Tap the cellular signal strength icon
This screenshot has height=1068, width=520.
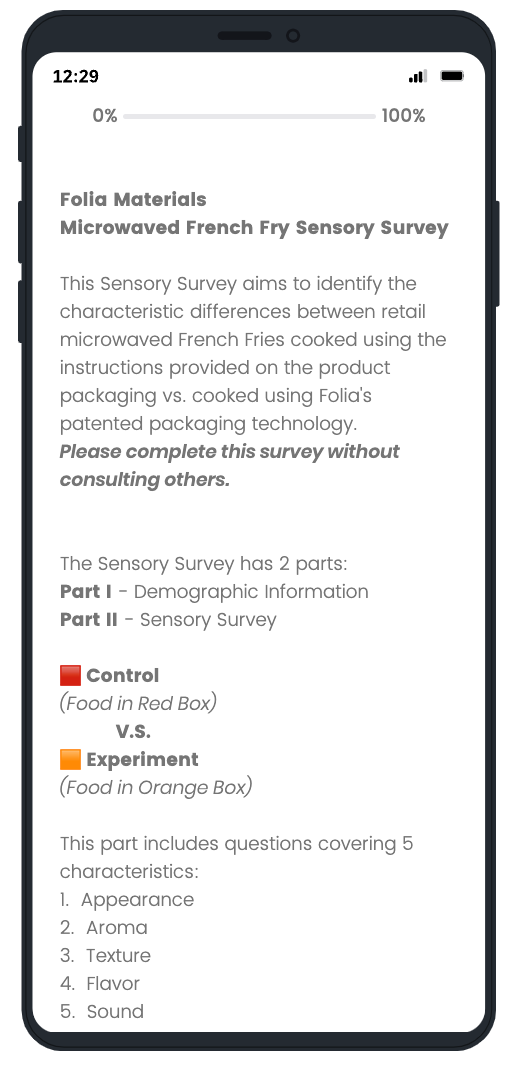tap(418, 76)
